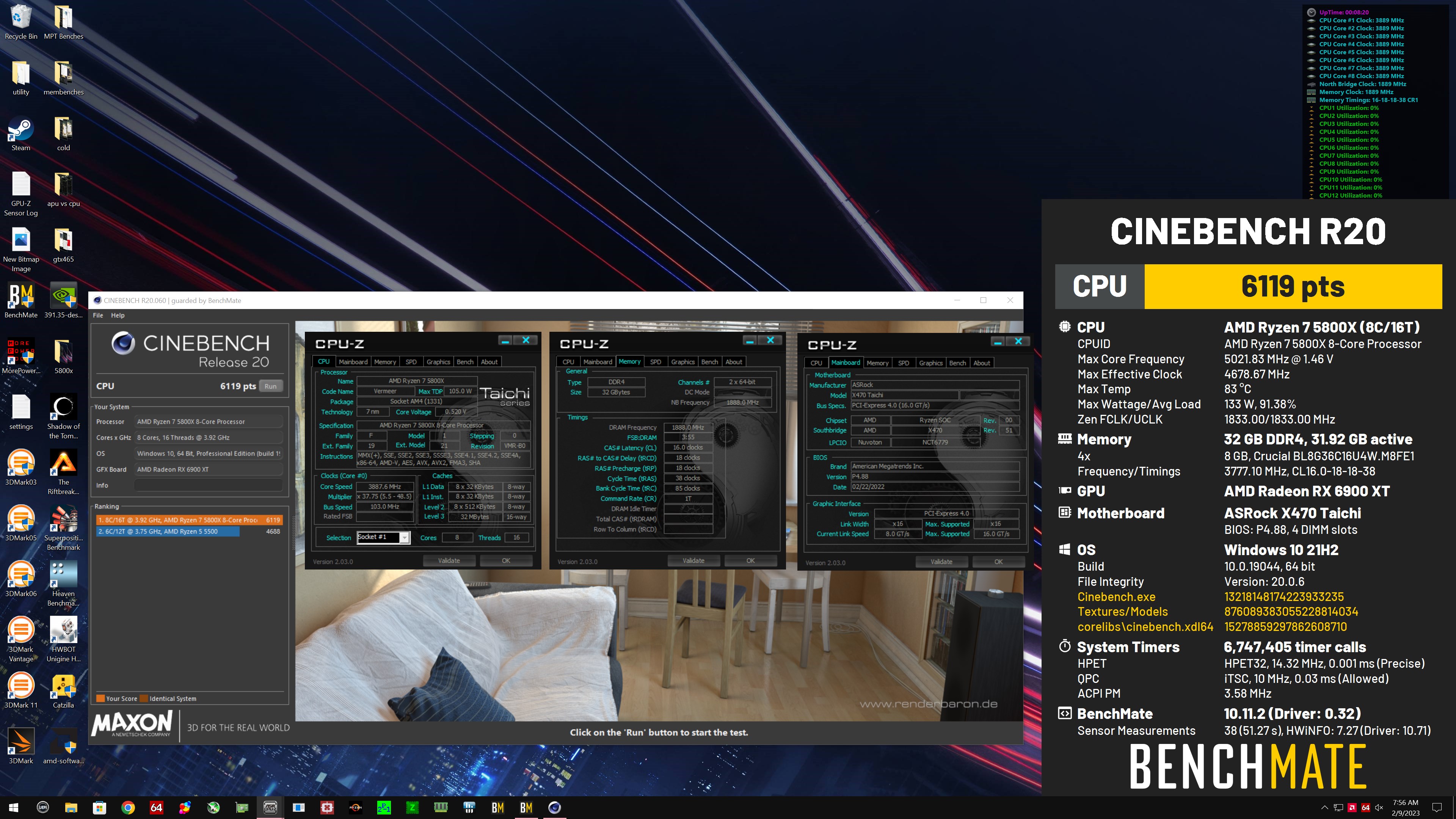Select Graphics tab in the Memory CPU-Z window
1456x819 pixels.
pyautogui.click(x=683, y=362)
